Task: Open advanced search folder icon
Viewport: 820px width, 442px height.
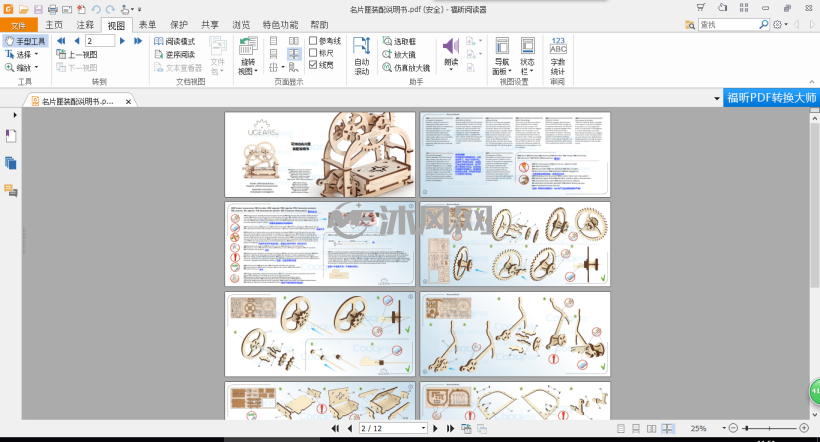Action: click(690, 25)
